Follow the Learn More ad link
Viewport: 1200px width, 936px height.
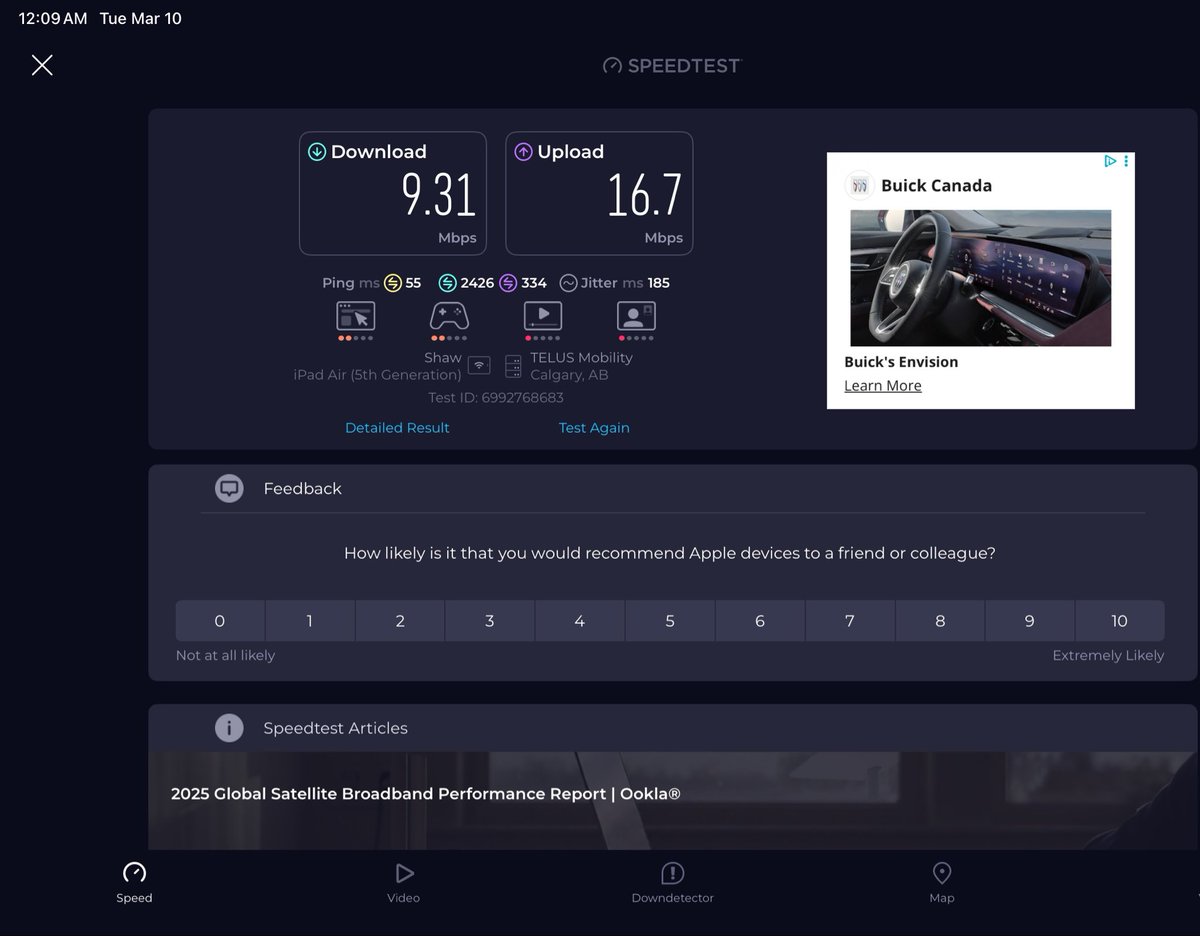coord(883,386)
